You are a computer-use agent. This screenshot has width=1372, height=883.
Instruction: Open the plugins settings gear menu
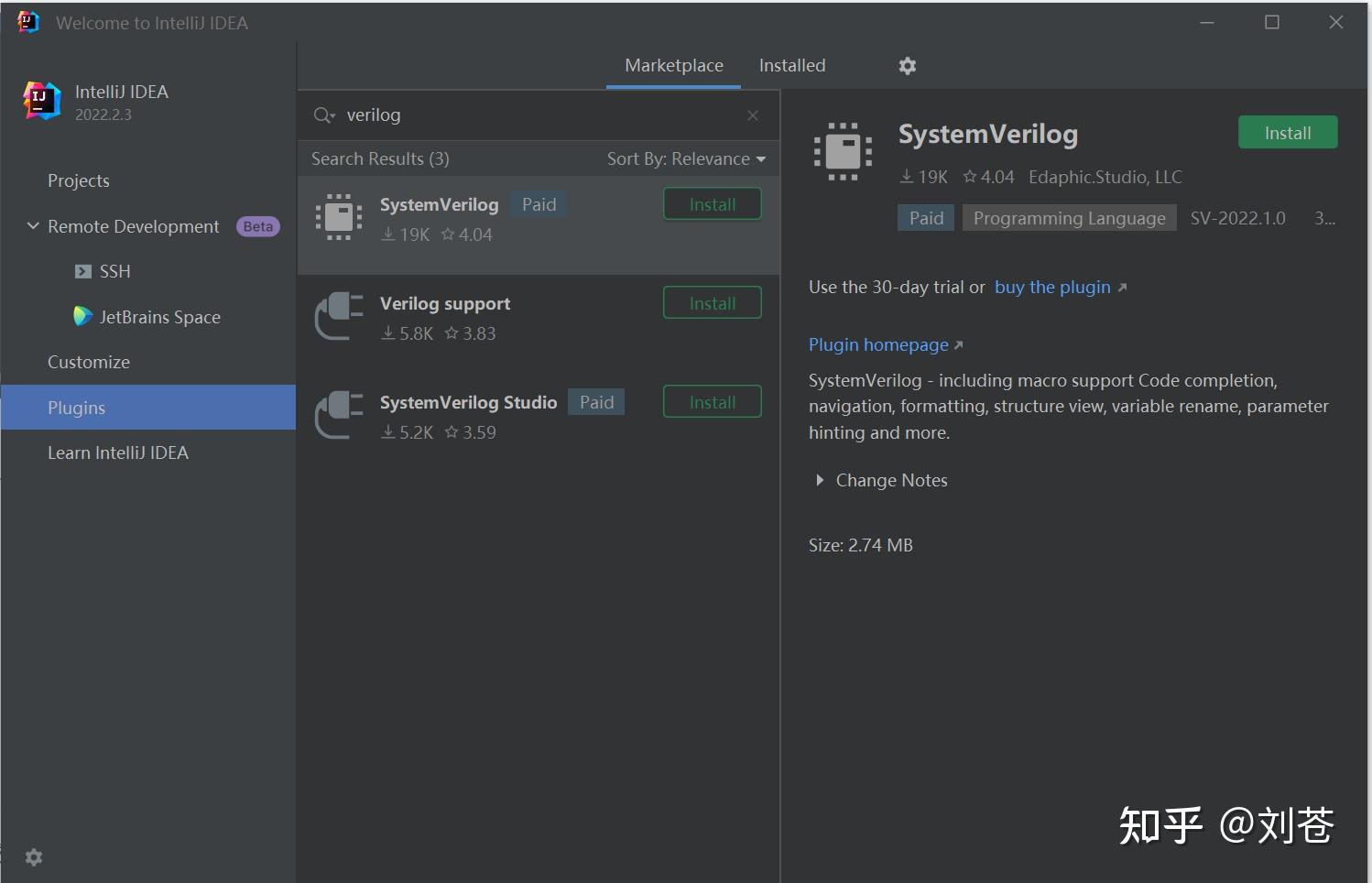pos(907,66)
